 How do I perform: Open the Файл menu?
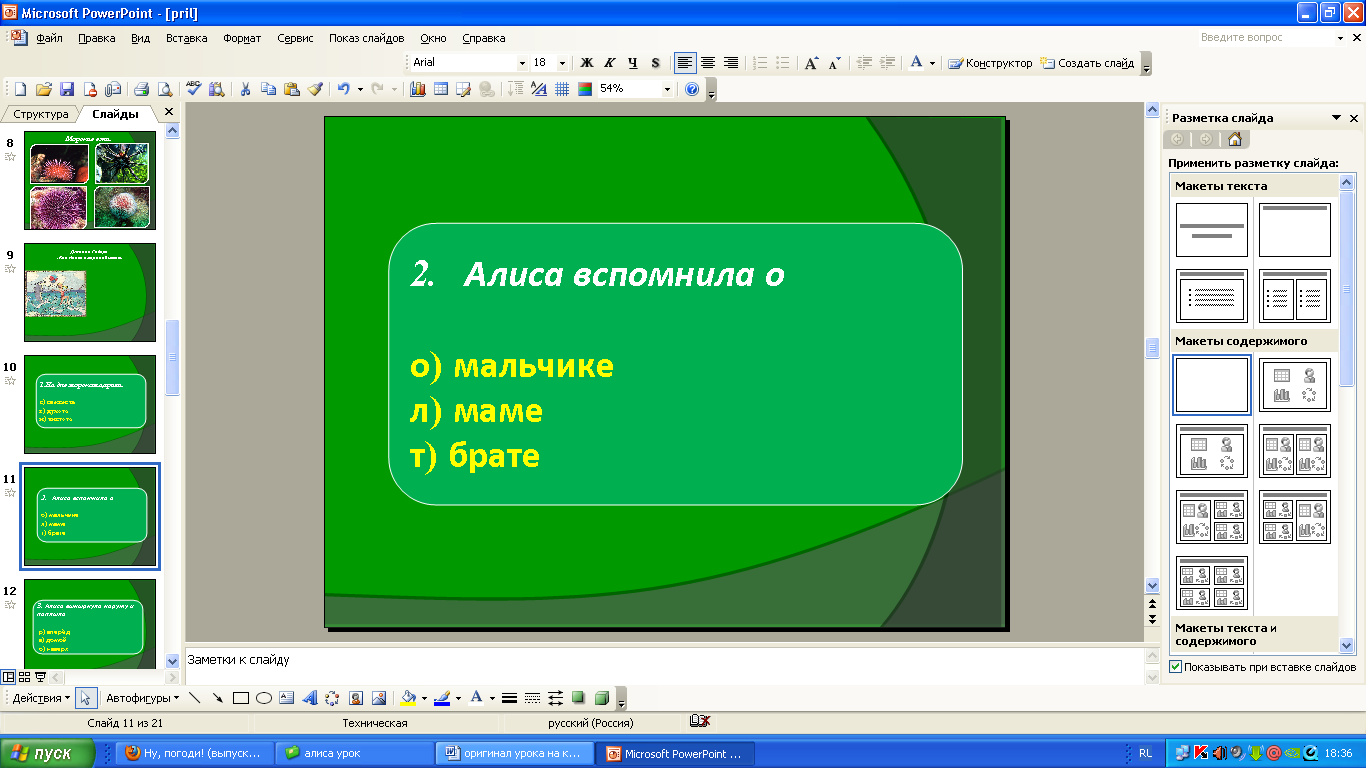point(49,38)
